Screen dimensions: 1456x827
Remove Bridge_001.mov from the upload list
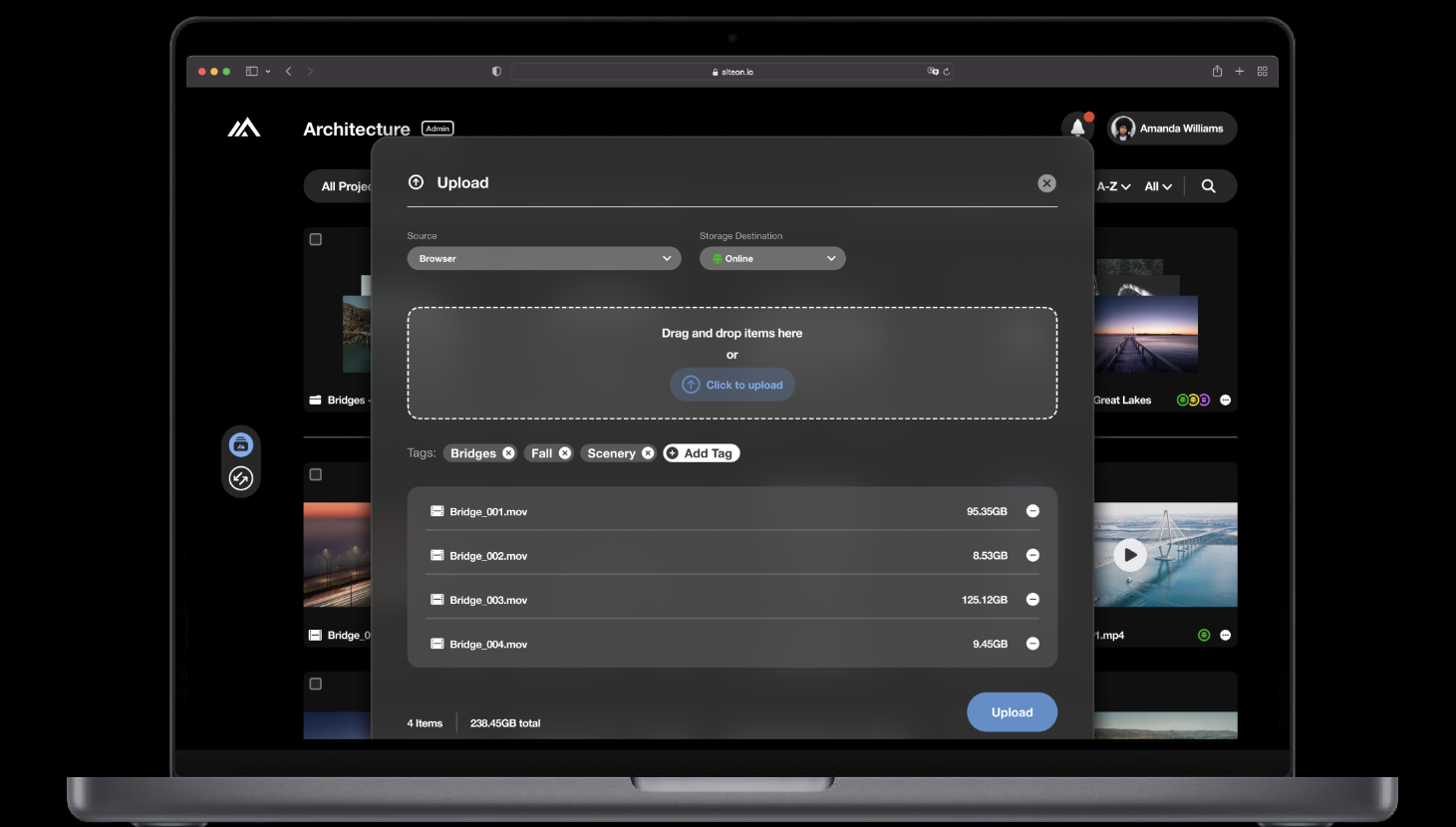tap(1032, 511)
